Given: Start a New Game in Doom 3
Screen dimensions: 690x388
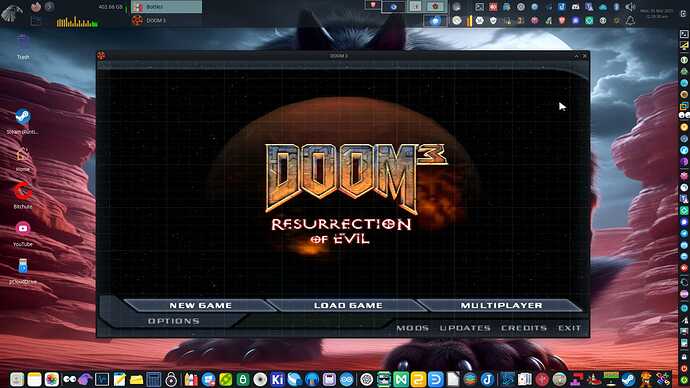Looking at the screenshot, I should pos(200,305).
